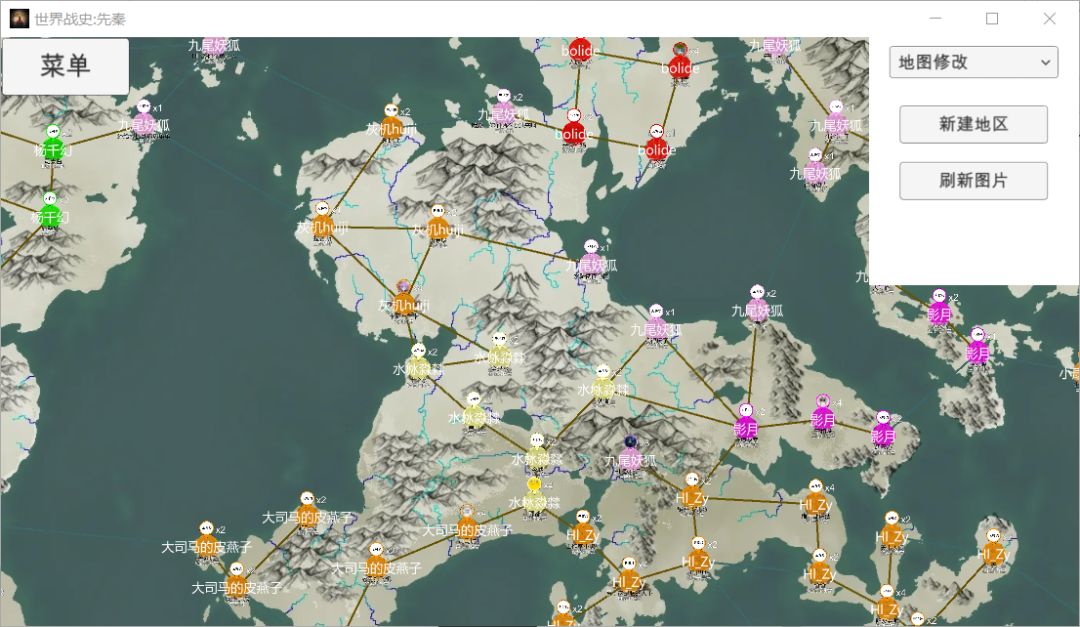Click the app icon in title bar
This screenshot has width=1080, height=627.
point(19,19)
